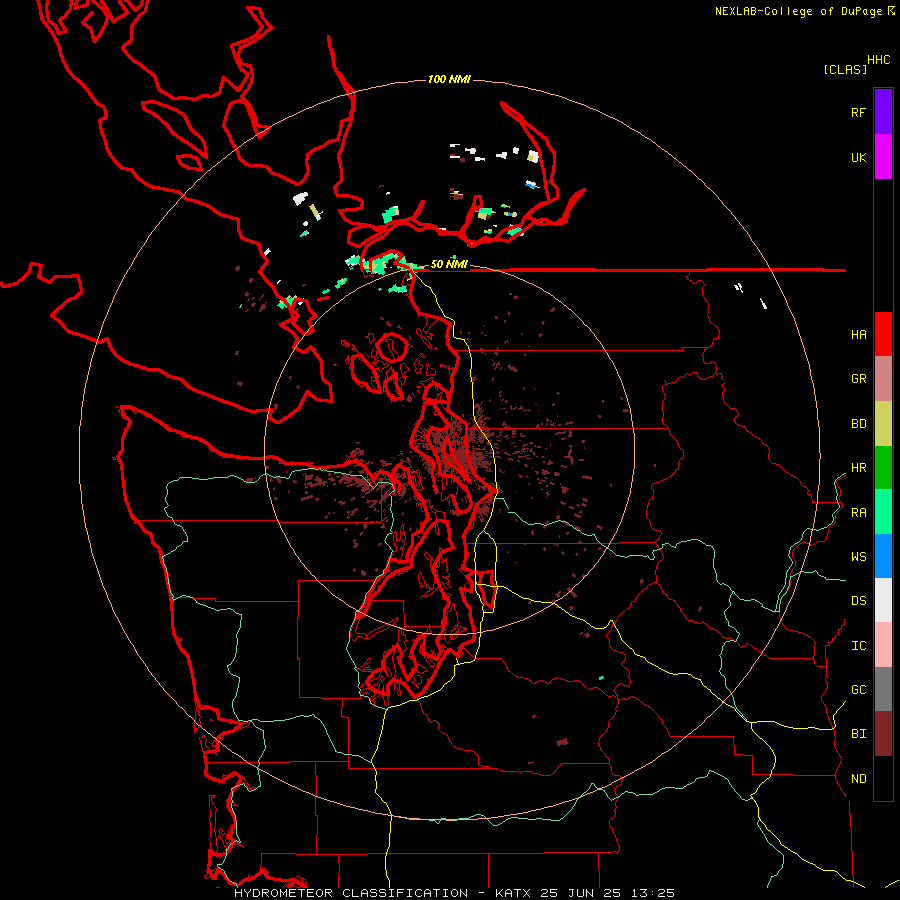Click the BI legend label

coord(859,734)
